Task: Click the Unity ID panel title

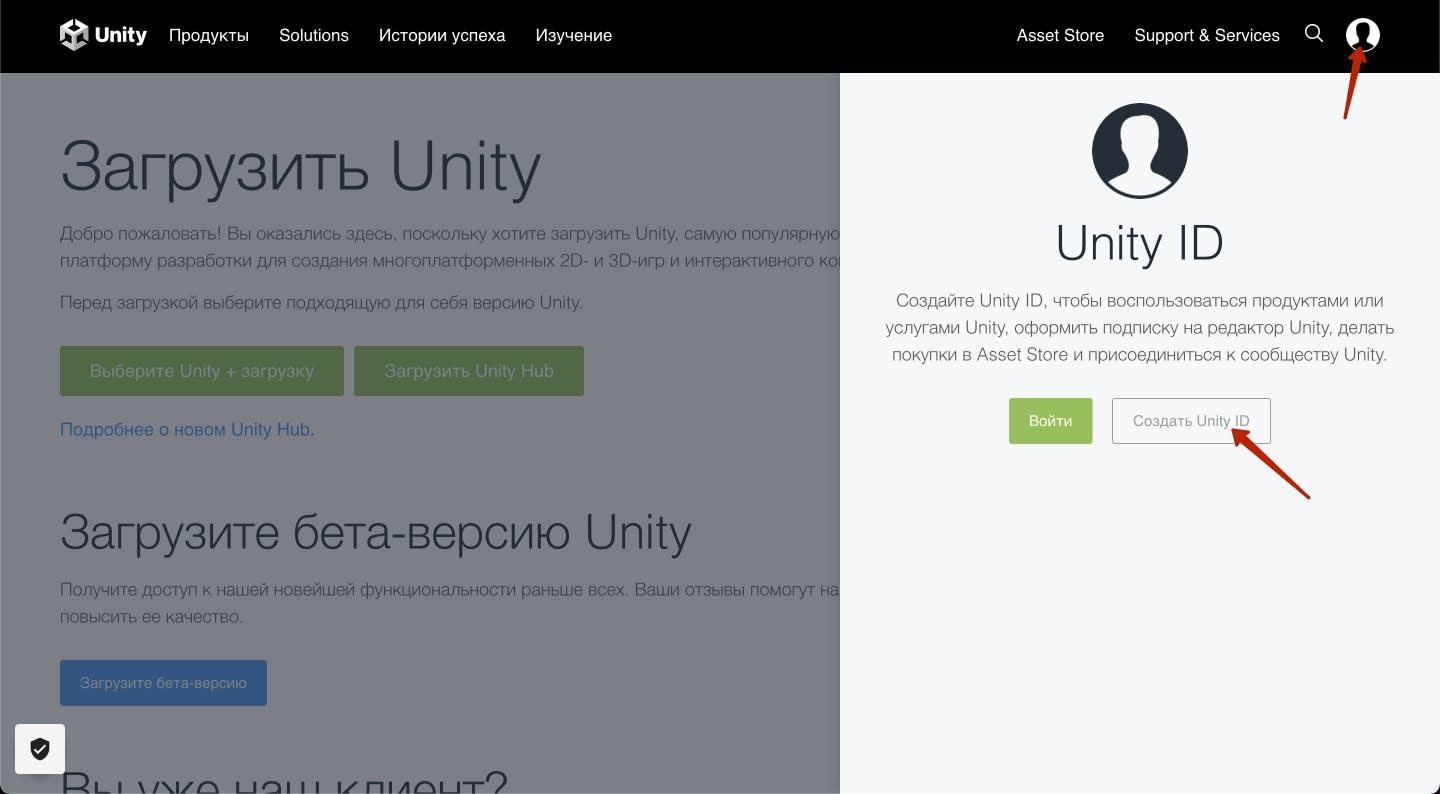Action: (1140, 243)
